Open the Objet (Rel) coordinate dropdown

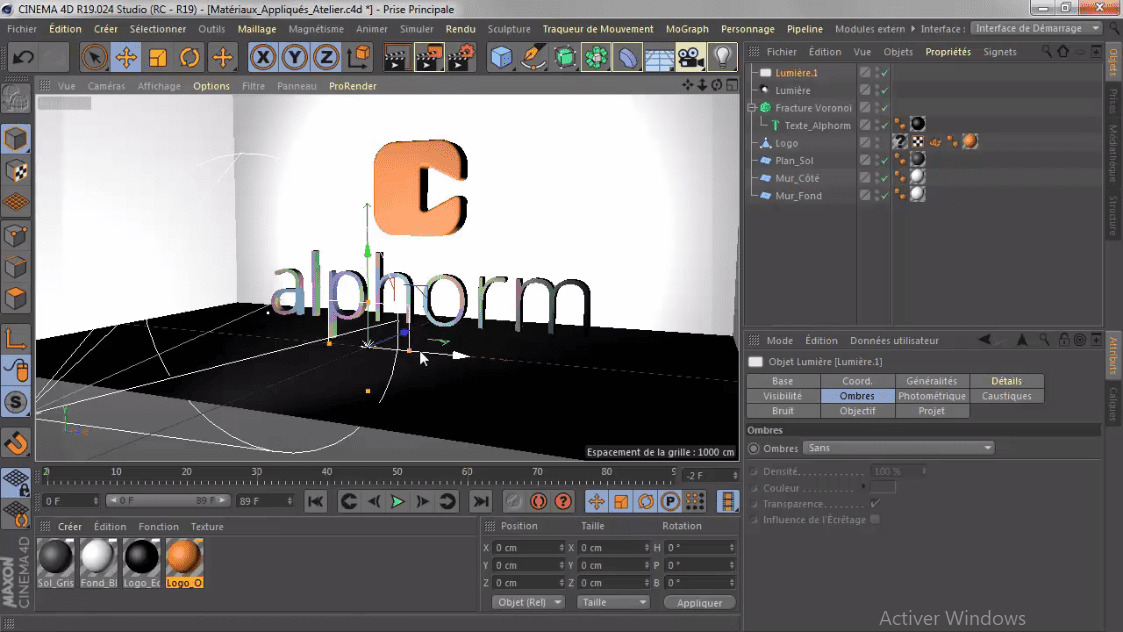(528, 603)
